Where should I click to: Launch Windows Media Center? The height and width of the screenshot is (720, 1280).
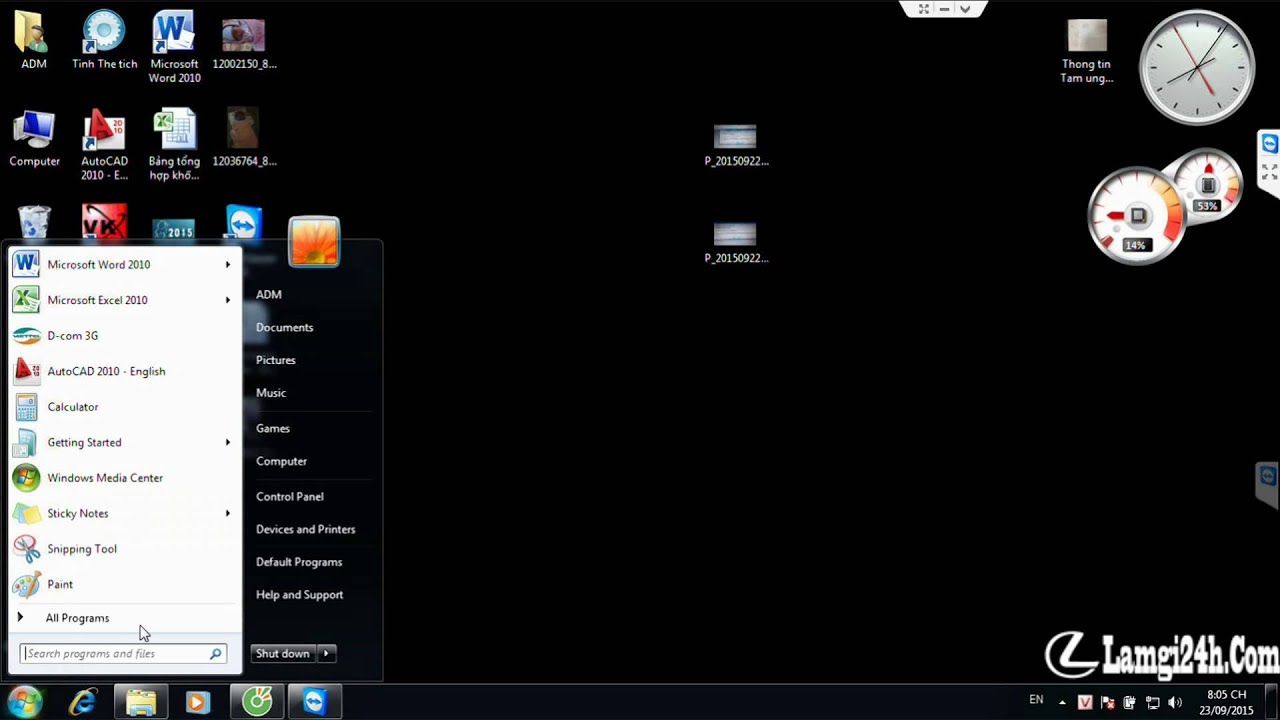(x=123, y=478)
